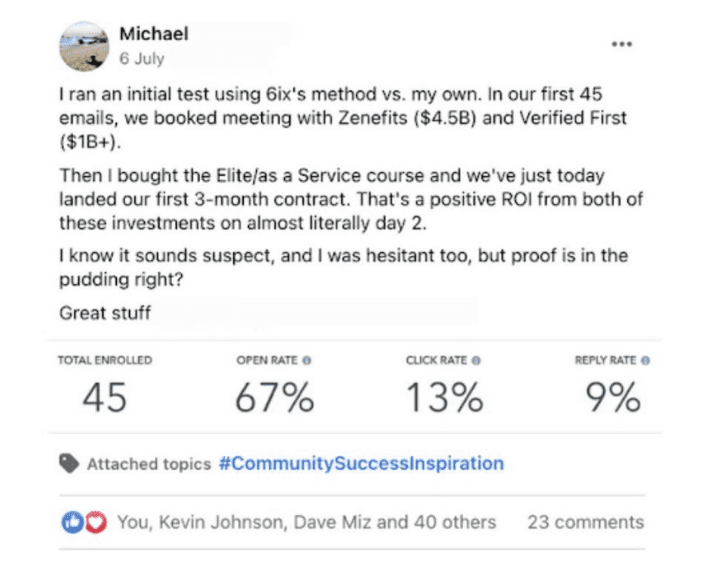Click the Total Enrolled label

[x=105, y=360]
